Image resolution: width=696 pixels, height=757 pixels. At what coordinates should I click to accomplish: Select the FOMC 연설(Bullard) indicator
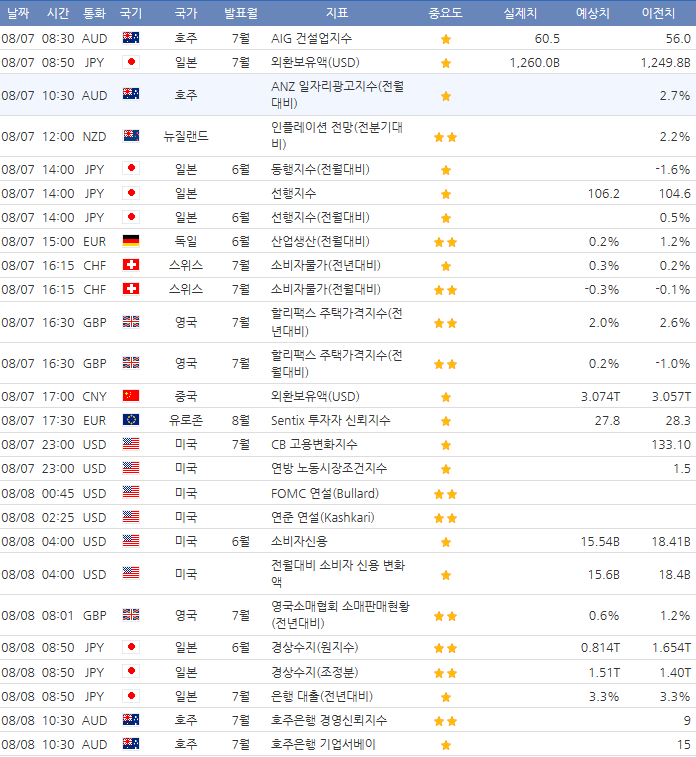325,493
